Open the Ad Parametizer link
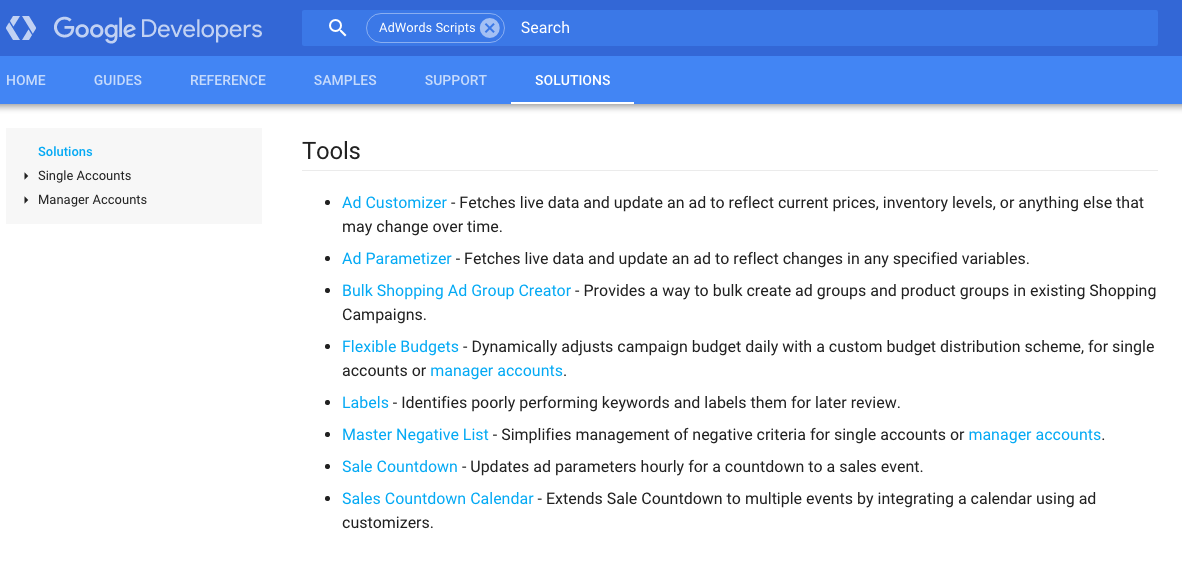Screen dimensions: 1182x570 point(397,259)
